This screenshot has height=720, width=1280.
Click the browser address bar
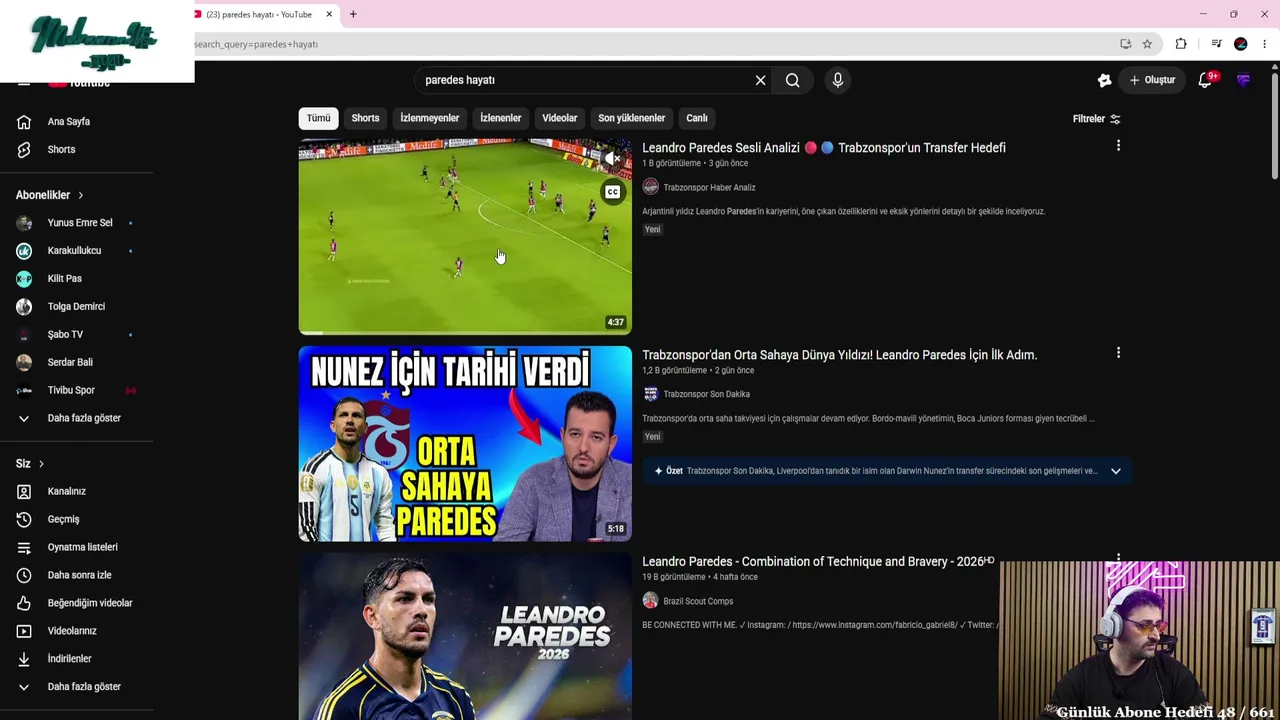pyautogui.click(x=650, y=44)
